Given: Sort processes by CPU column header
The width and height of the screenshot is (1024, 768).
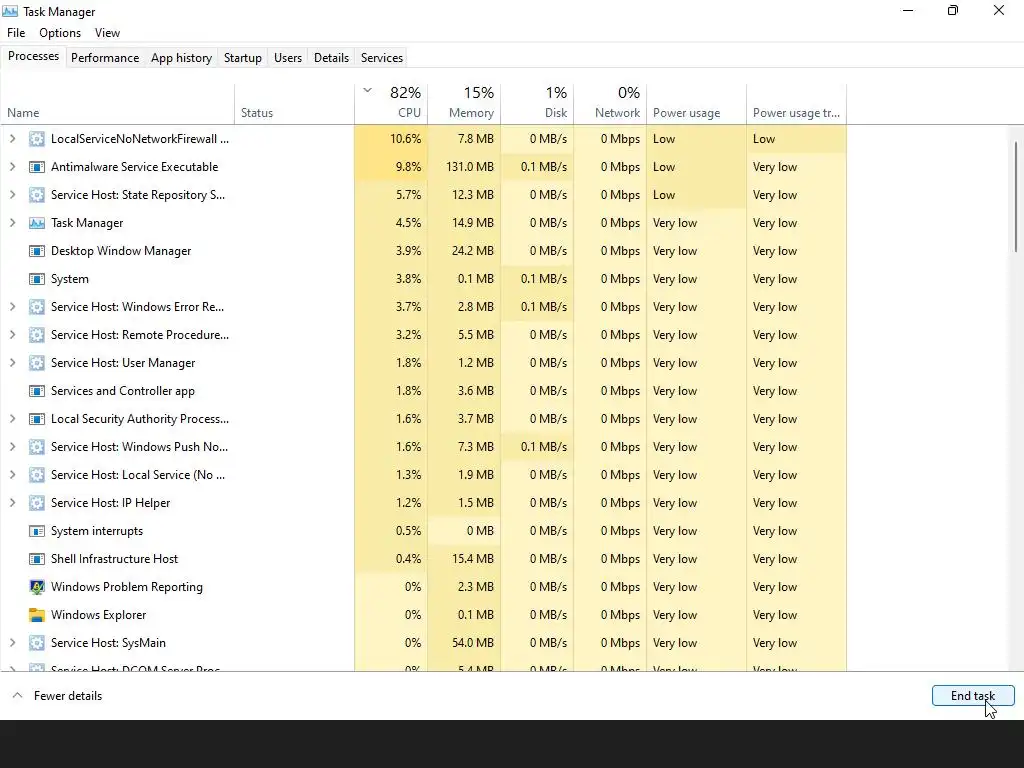Looking at the screenshot, I should pyautogui.click(x=391, y=103).
